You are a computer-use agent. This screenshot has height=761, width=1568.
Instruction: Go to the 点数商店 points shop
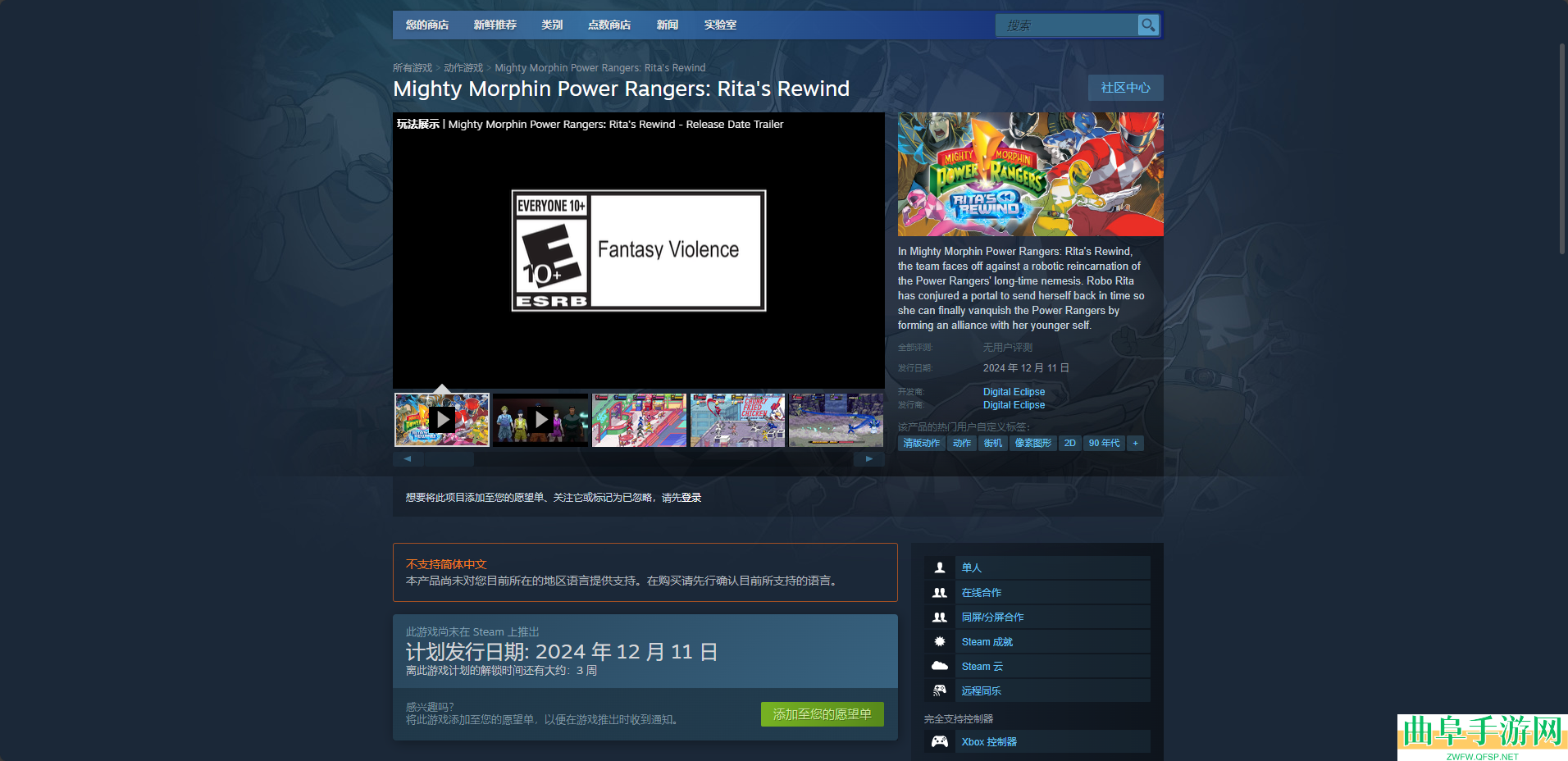[609, 25]
